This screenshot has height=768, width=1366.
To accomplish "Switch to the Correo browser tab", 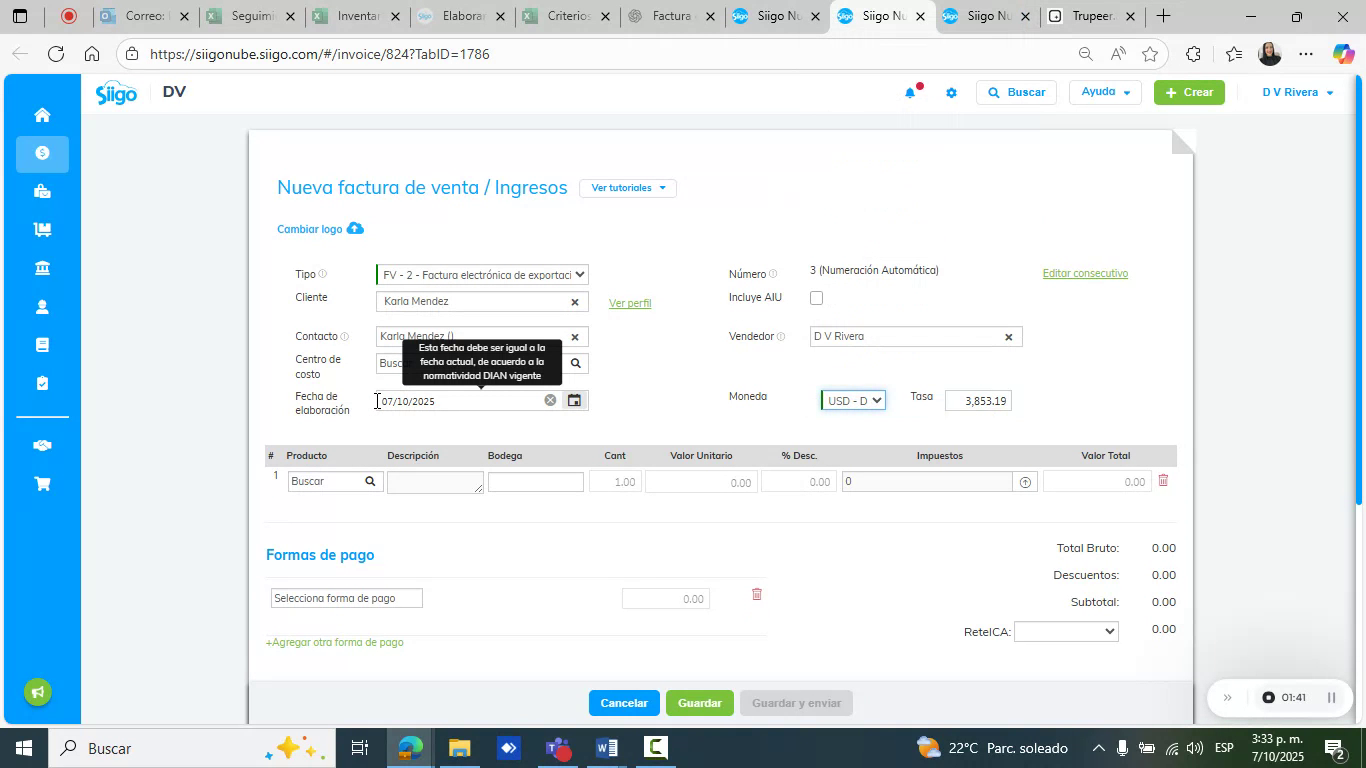I will tap(143, 17).
